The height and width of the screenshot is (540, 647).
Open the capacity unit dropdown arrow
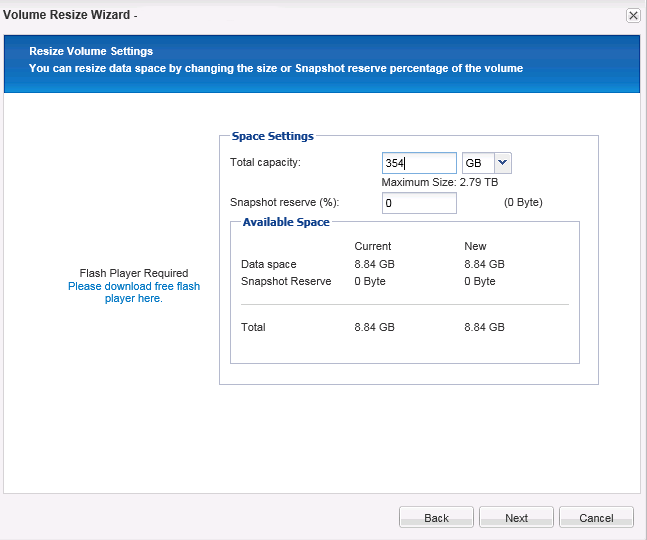(x=503, y=163)
